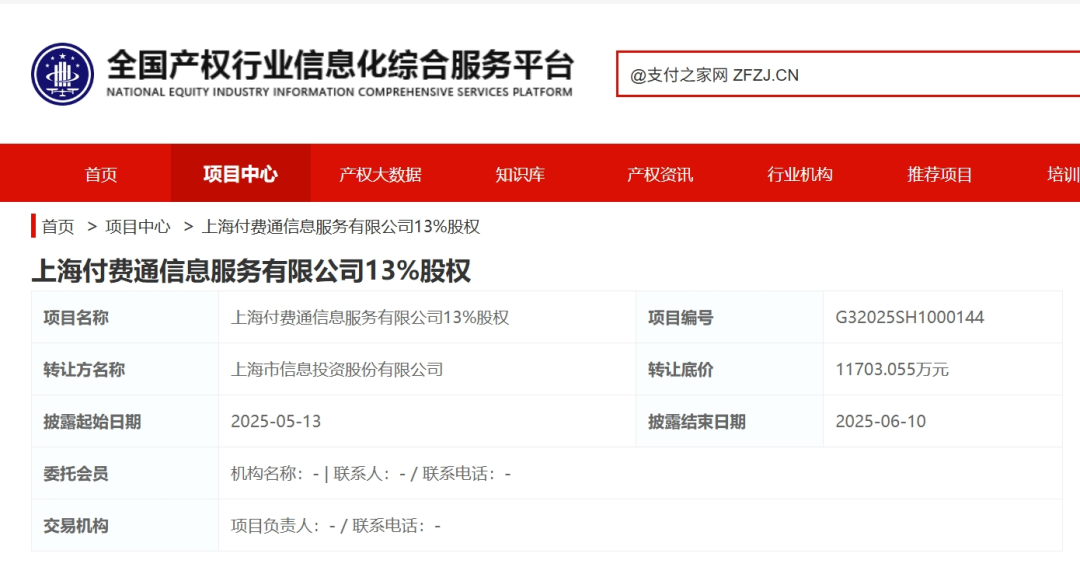Open the 推荐项目 navigation tab

click(x=939, y=174)
